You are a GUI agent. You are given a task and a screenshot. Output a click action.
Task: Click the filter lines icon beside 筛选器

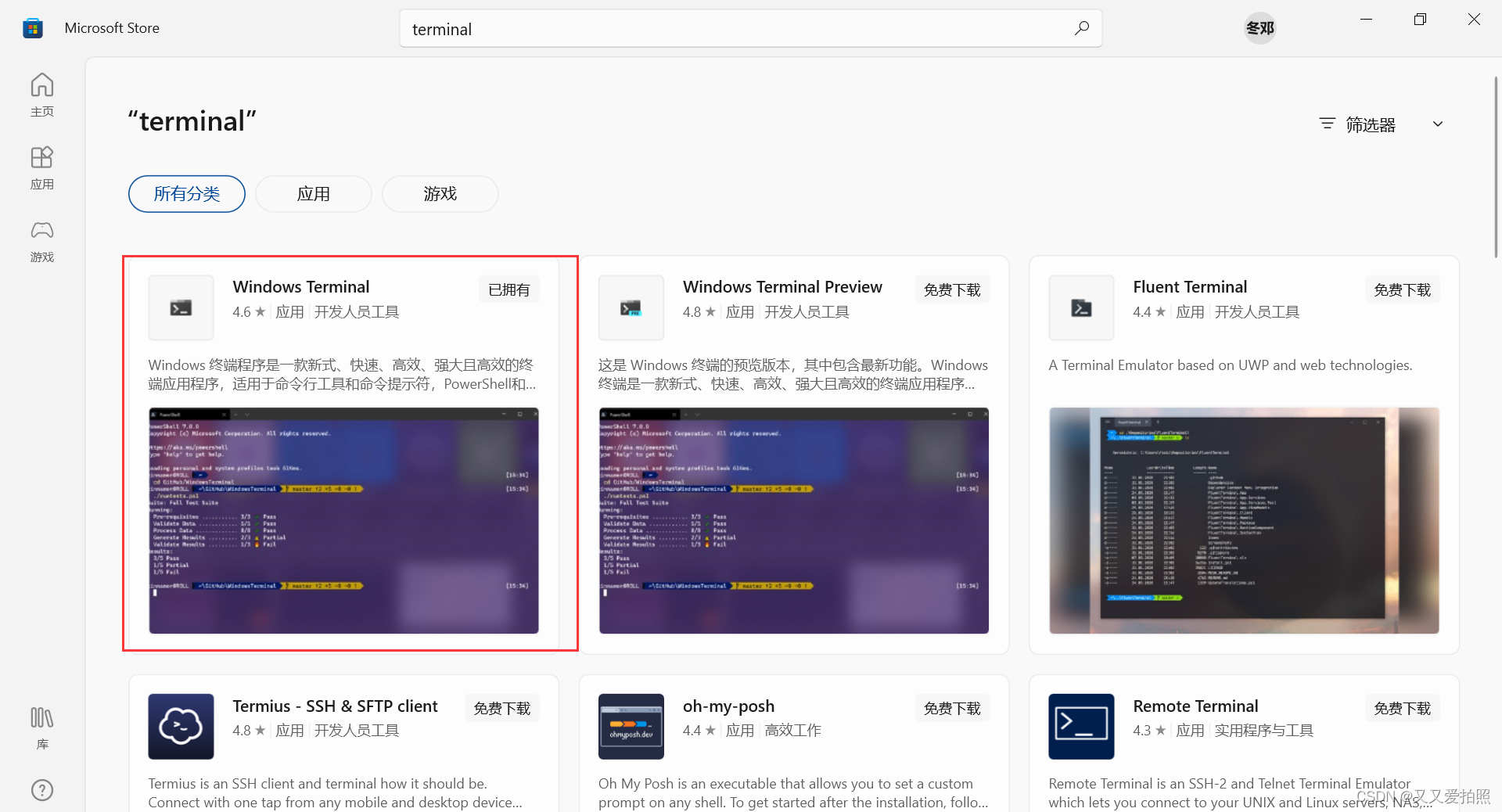(x=1327, y=124)
